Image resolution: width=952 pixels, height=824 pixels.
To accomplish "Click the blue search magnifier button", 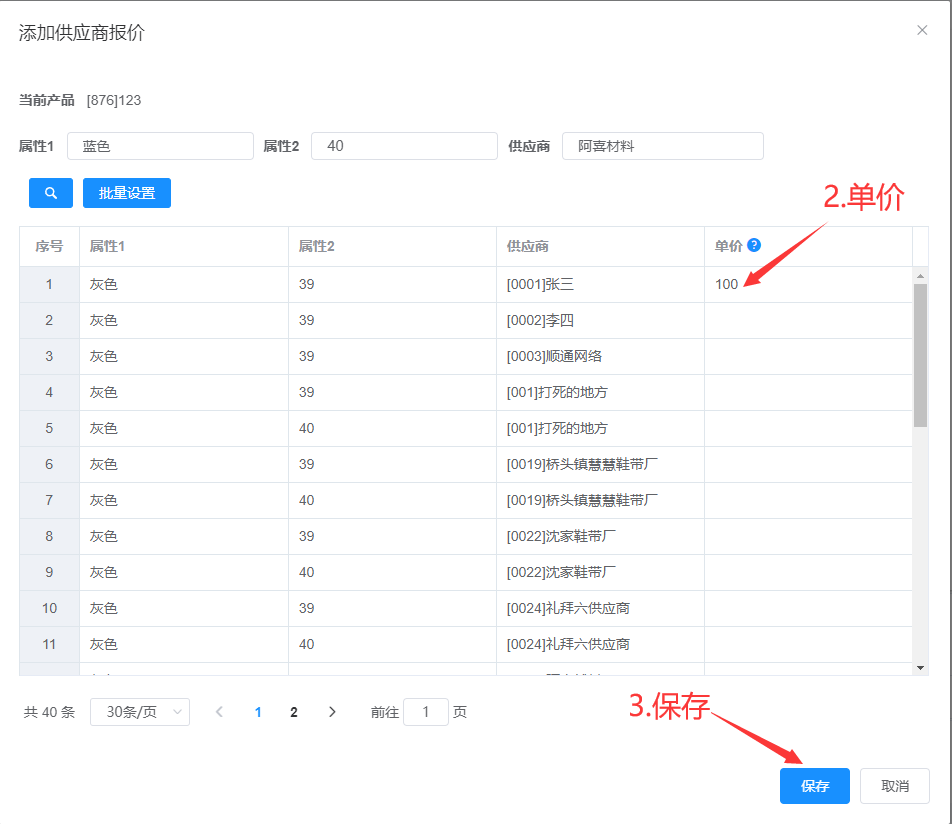I will click(x=51, y=193).
